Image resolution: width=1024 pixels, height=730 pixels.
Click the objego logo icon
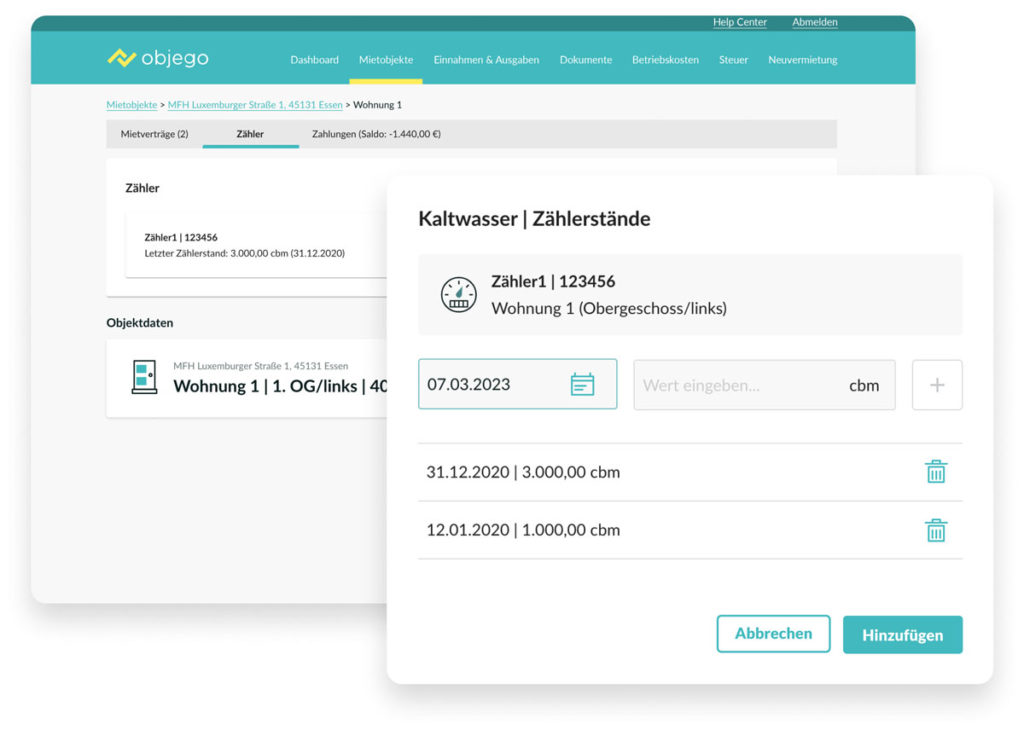(121, 58)
